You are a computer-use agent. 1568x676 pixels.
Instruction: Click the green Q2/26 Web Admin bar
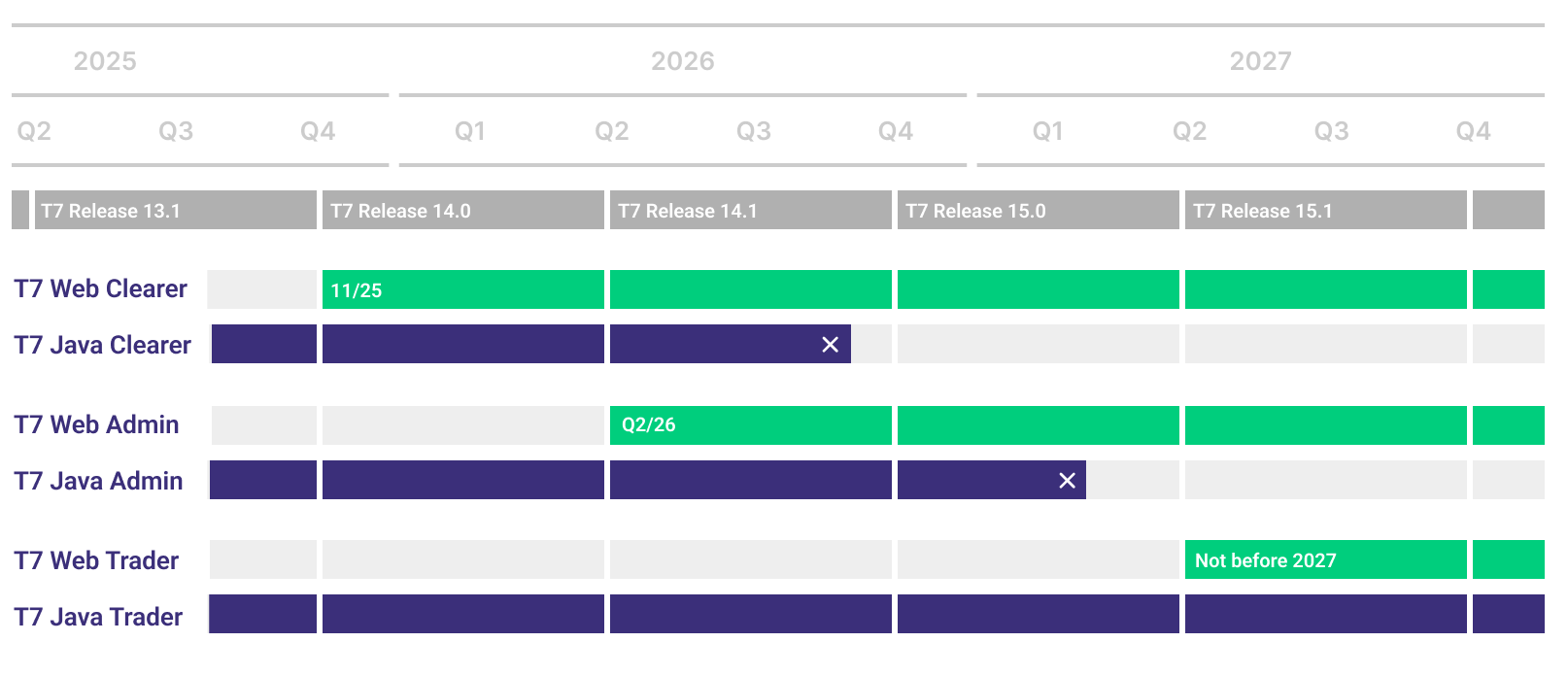[750, 425]
